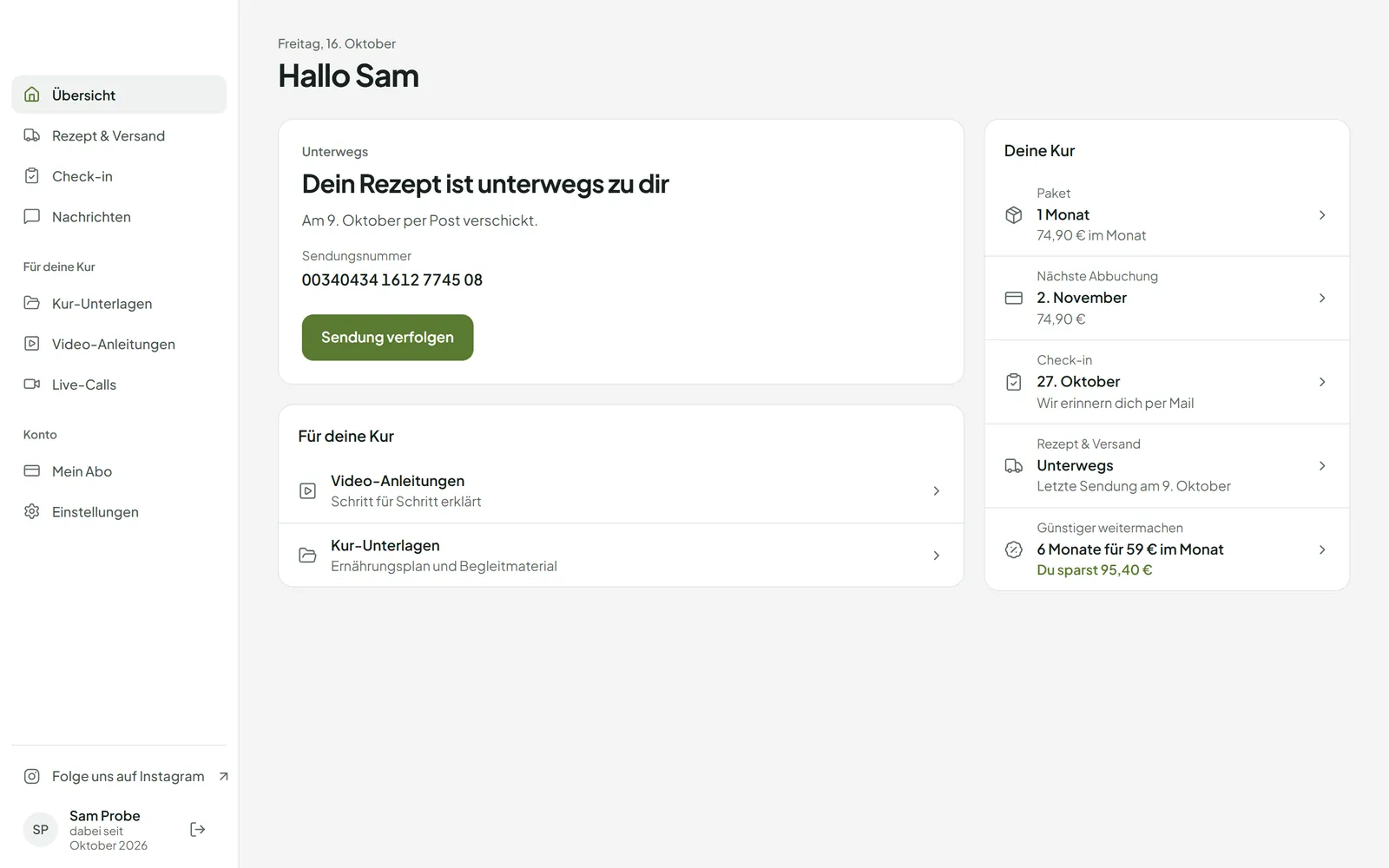Click the truck icon by Unterwegs in Deine Kur

coord(1014,466)
